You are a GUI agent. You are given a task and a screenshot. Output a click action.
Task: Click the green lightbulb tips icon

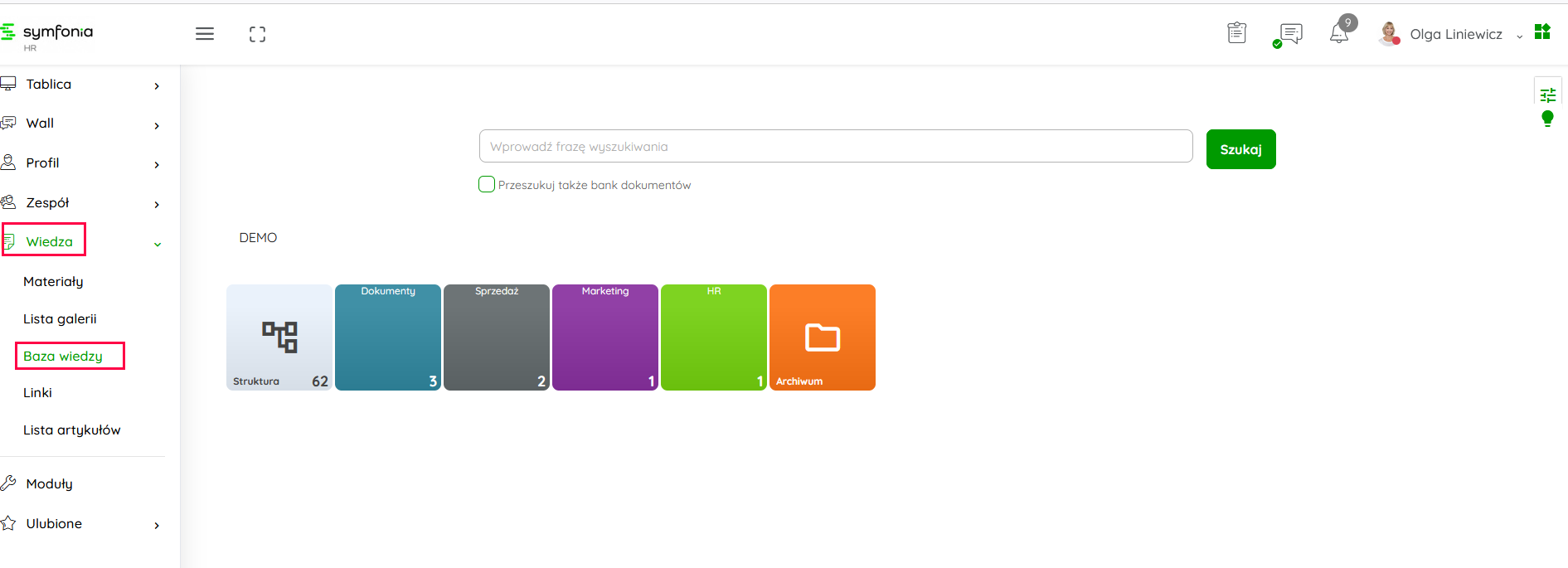tap(1547, 119)
